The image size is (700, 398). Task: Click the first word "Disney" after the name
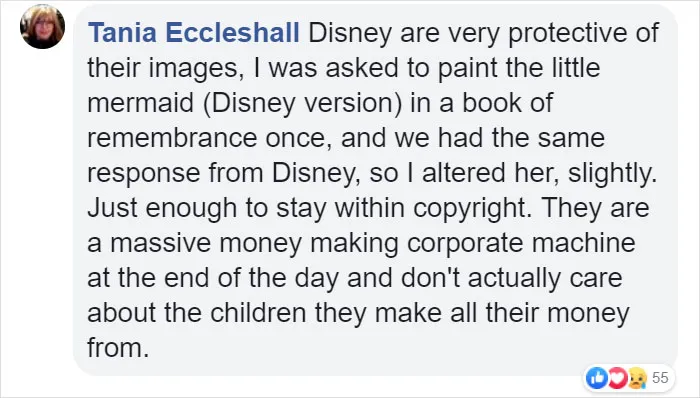350,34
